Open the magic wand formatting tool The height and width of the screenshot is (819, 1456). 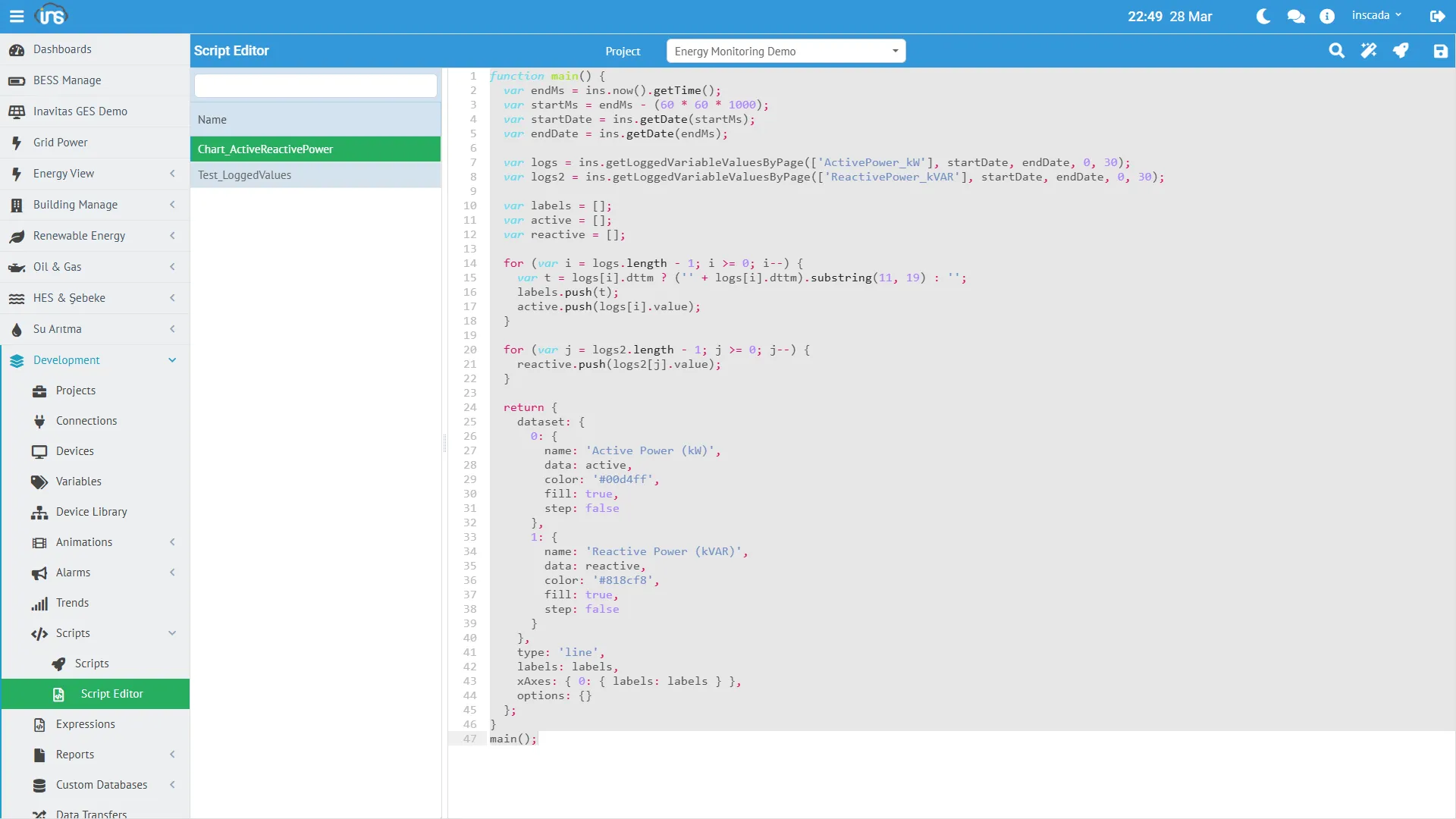[x=1369, y=51]
